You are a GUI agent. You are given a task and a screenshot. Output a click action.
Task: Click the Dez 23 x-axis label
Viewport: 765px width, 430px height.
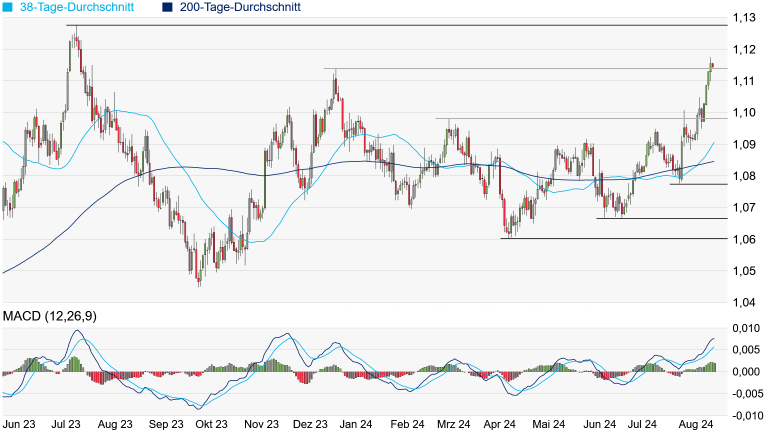[x=319, y=424]
